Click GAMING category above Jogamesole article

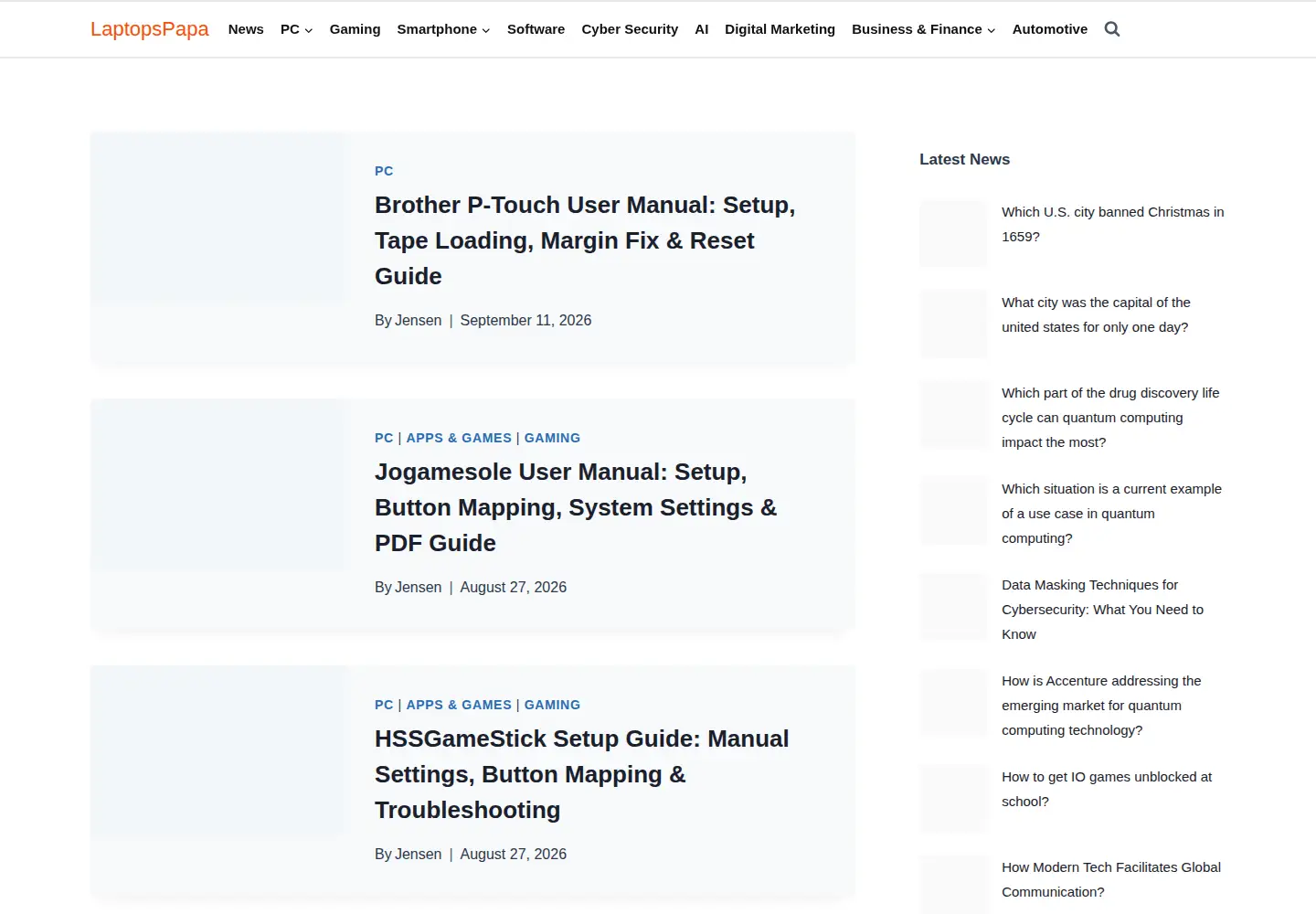[x=552, y=438]
